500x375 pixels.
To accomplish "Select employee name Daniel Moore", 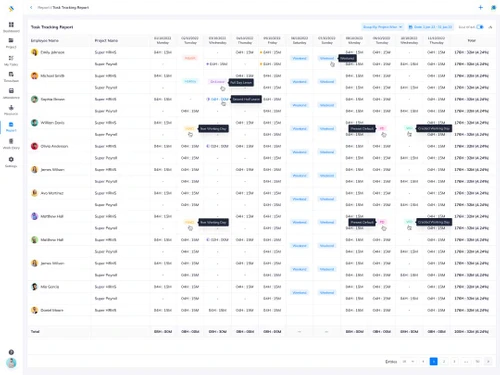I will 52,310.
